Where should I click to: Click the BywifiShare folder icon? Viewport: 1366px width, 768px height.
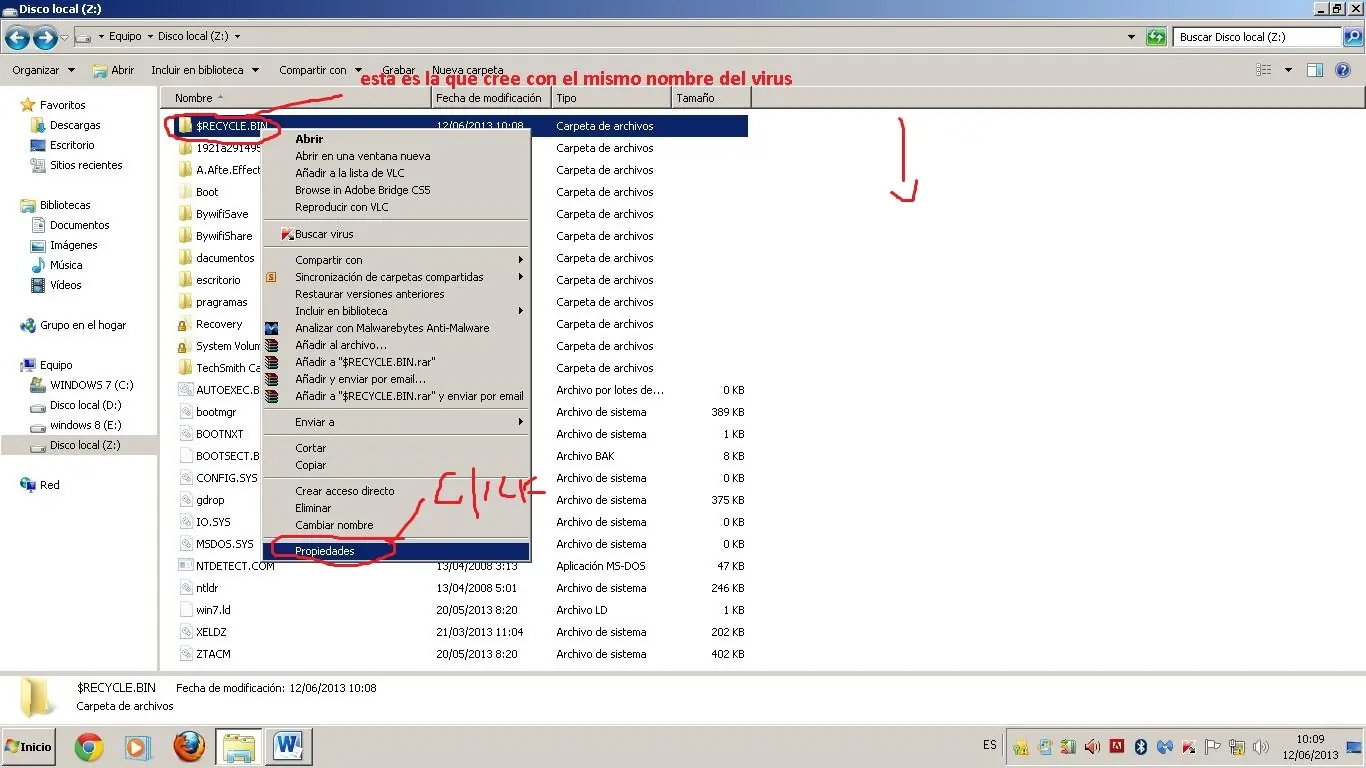pyautogui.click(x=185, y=236)
